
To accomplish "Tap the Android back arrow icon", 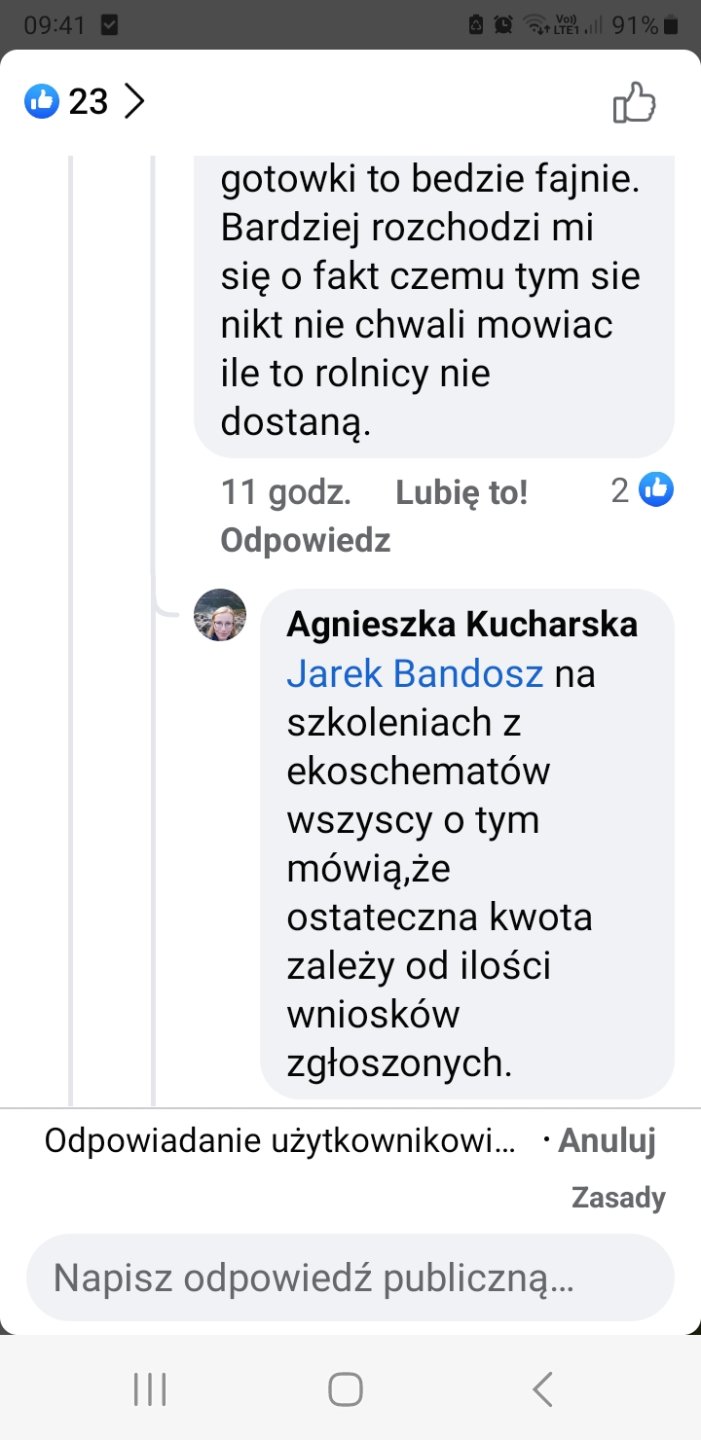I will coord(543,1389).
